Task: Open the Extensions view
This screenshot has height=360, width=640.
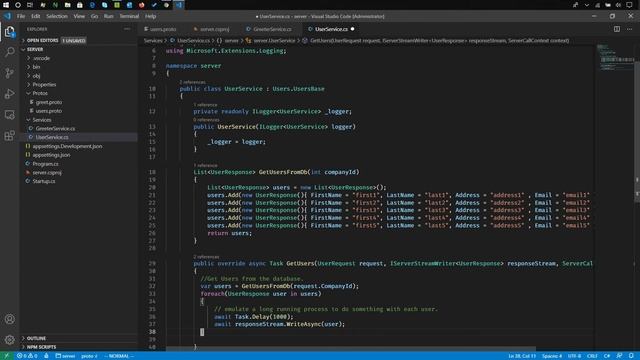Action: [10, 136]
